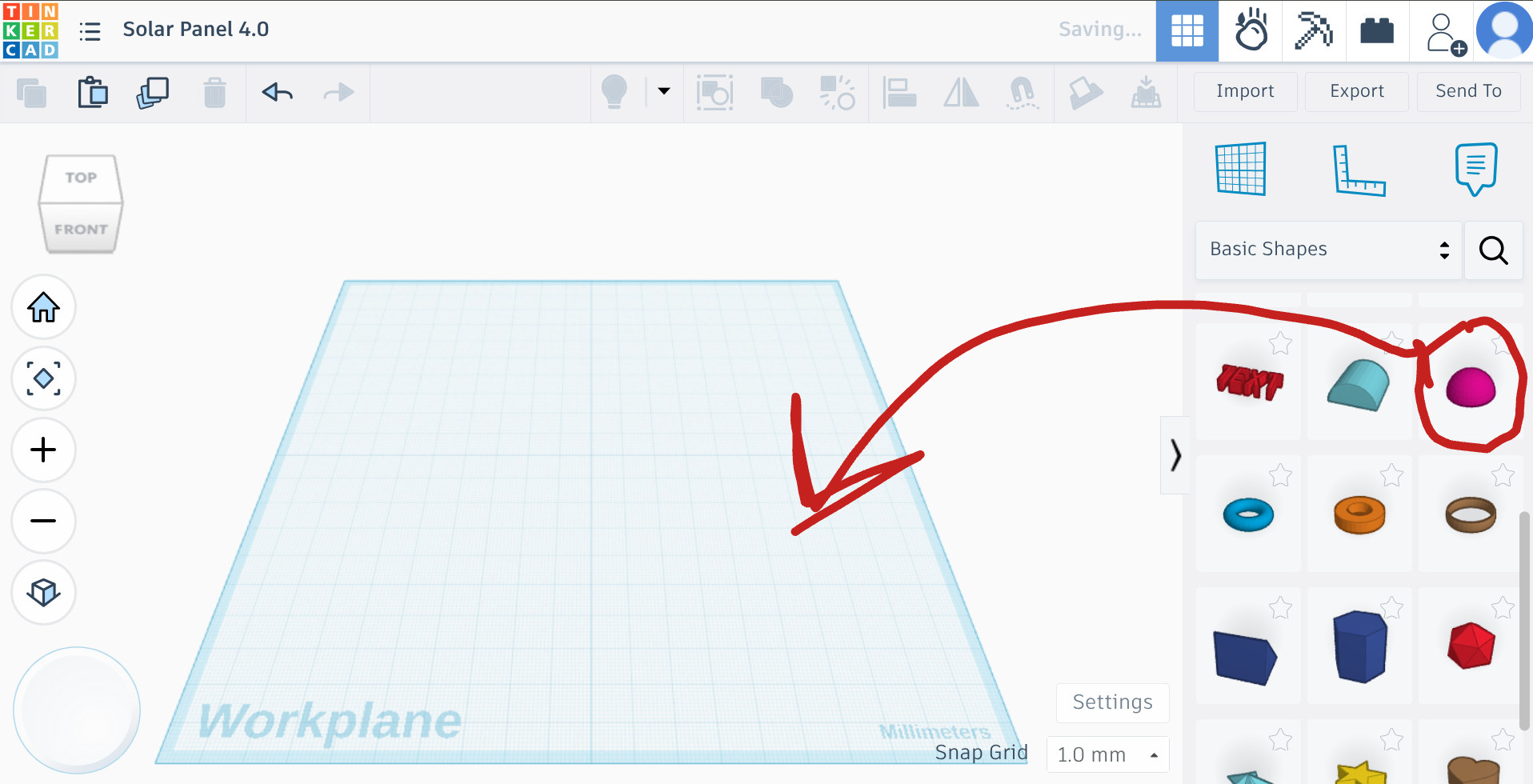Click the Copy tool icon

point(31,93)
